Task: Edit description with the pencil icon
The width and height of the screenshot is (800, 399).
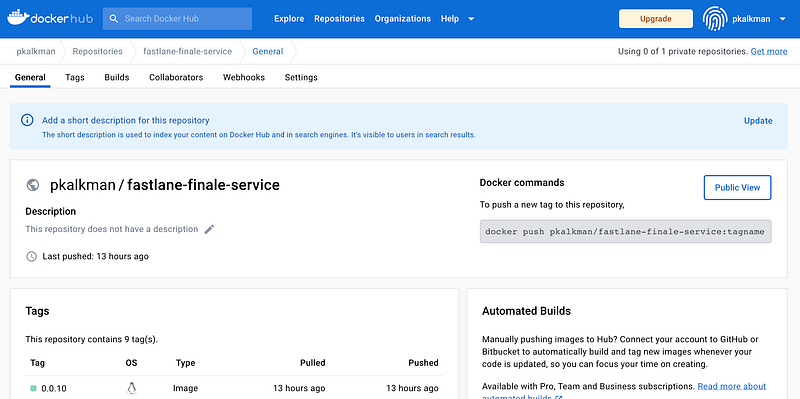Action: point(209,229)
